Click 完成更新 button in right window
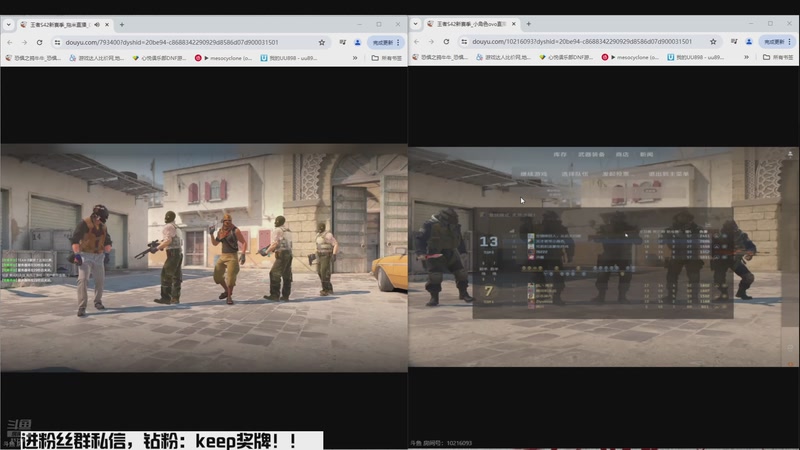The image size is (800, 450). 778,42
